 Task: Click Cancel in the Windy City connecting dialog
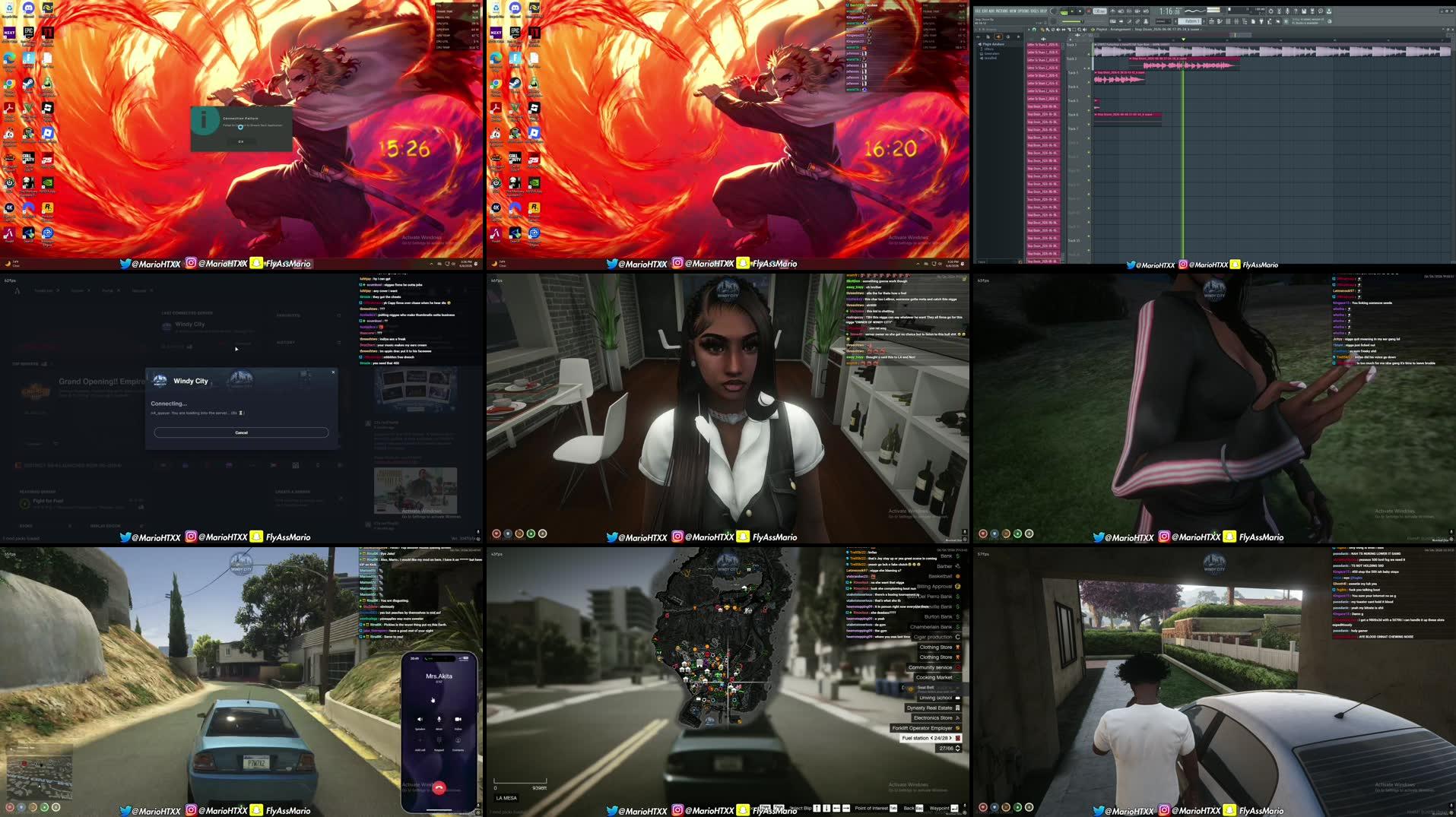tap(241, 432)
